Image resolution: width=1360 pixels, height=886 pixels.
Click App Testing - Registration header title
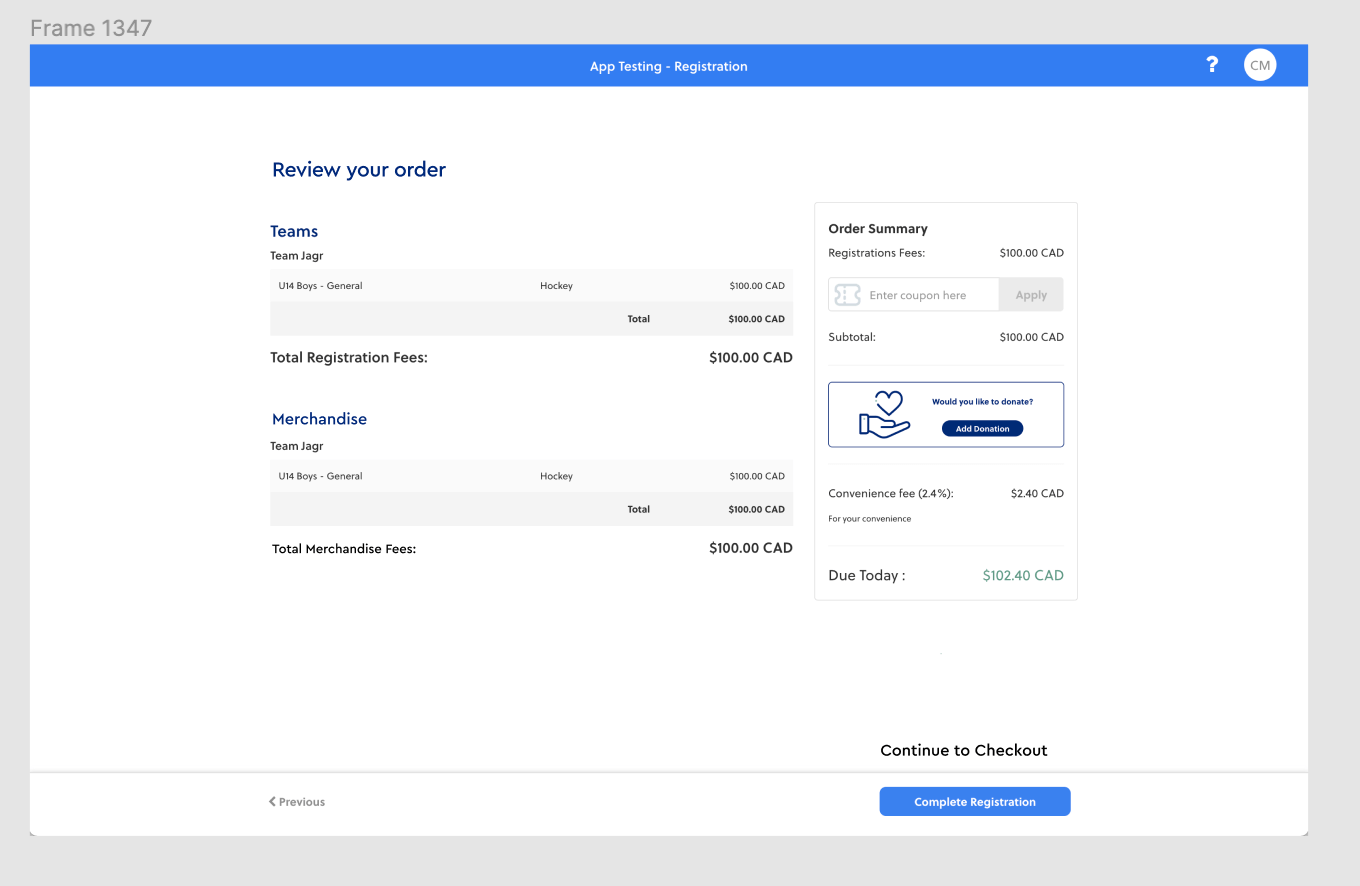point(669,66)
